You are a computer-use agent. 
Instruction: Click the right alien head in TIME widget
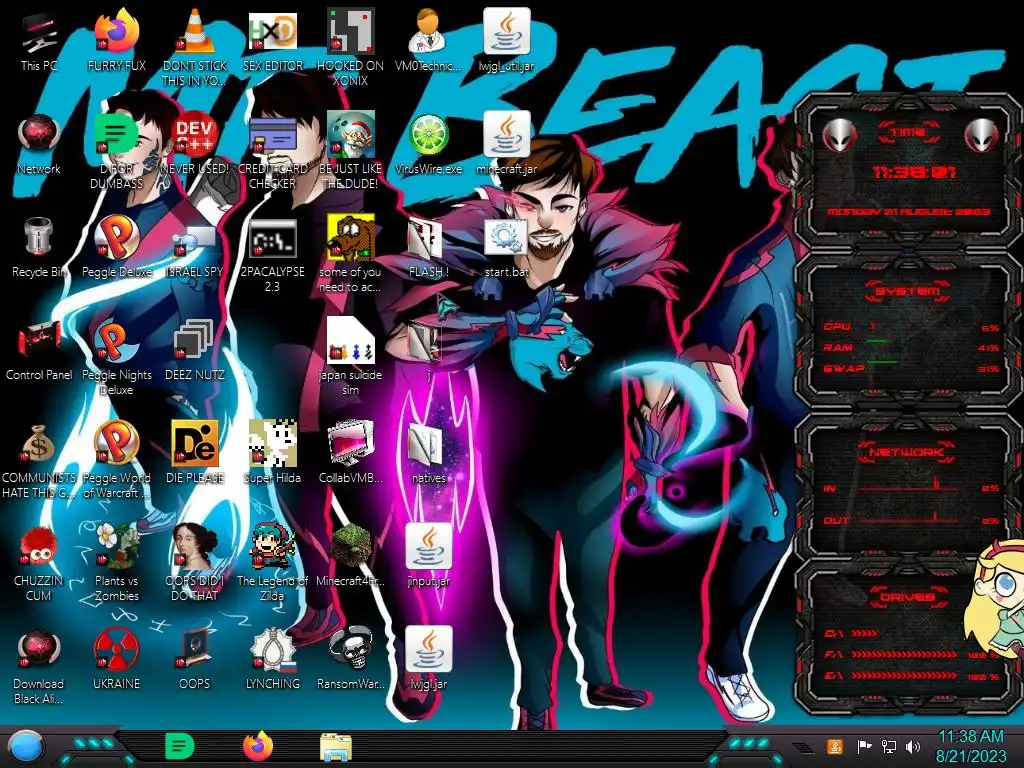(982, 136)
